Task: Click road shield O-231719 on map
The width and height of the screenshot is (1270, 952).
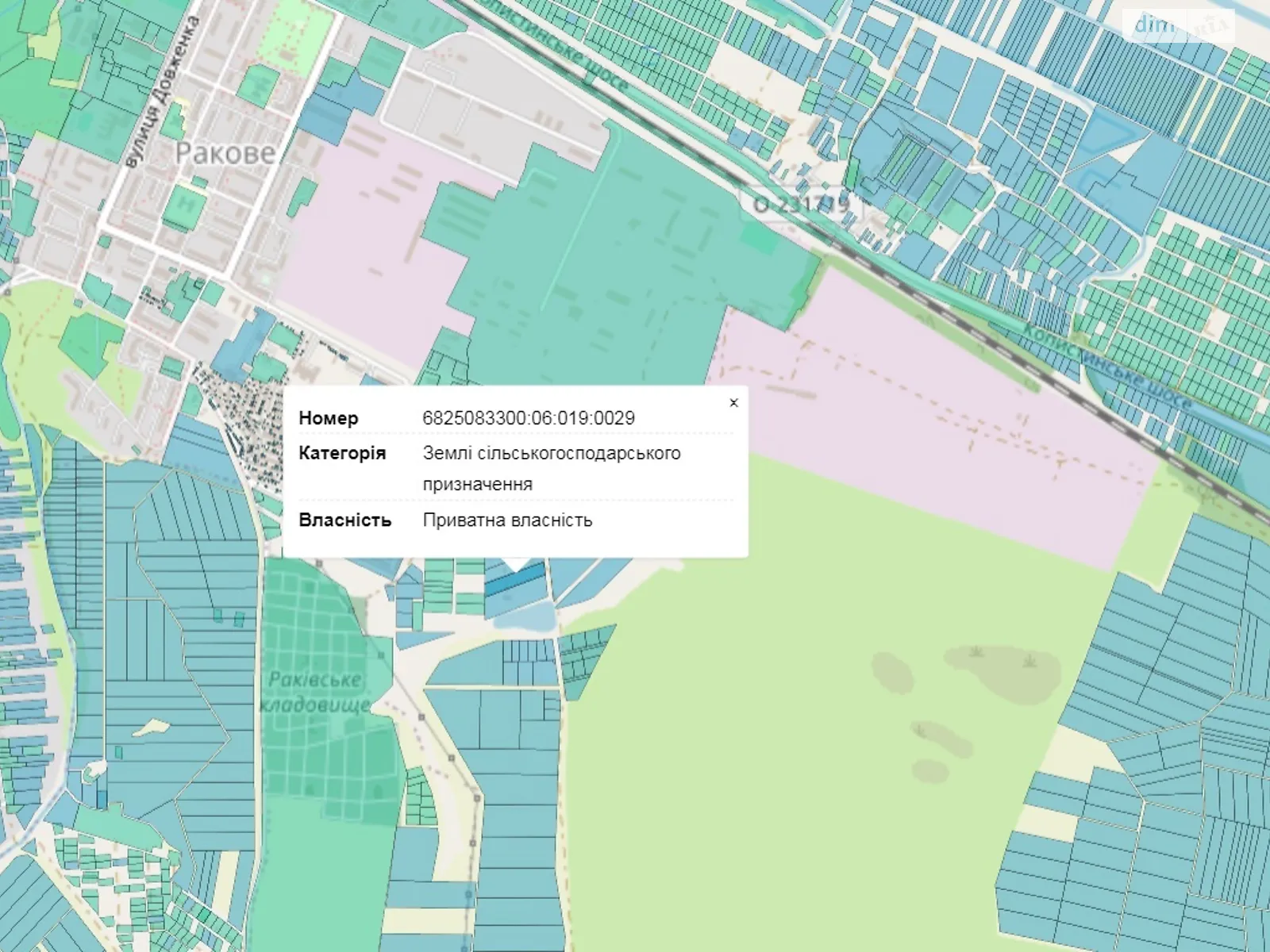Action: pyautogui.click(x=802, y=205)
